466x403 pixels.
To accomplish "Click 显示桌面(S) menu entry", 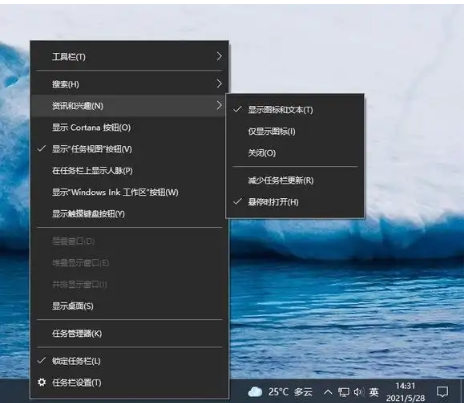I will pyautogui.click(x=129, y=306).
